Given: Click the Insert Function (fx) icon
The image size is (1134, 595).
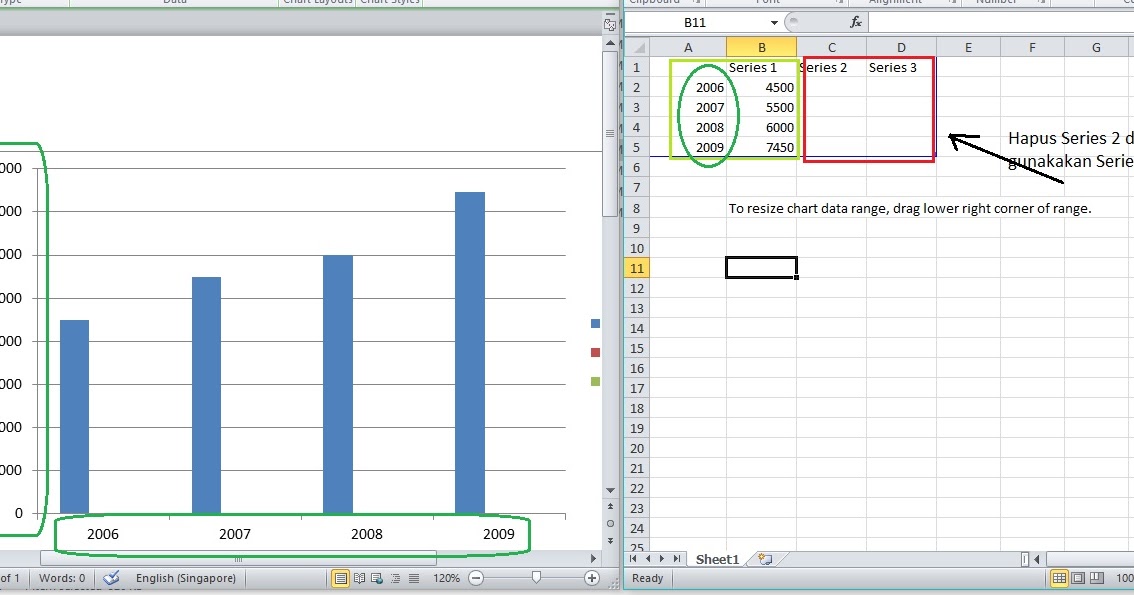Looking at the screenshot, I should 855,21.
